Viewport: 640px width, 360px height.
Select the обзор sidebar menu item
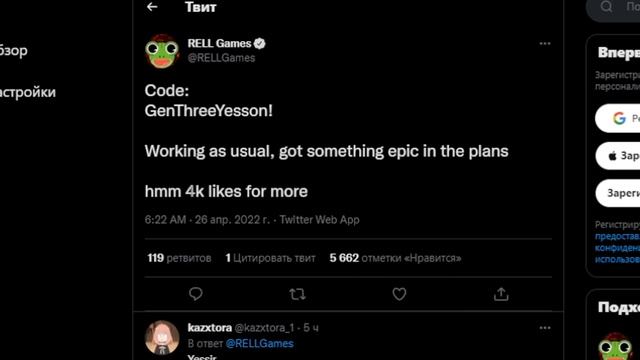click(13, 51)
